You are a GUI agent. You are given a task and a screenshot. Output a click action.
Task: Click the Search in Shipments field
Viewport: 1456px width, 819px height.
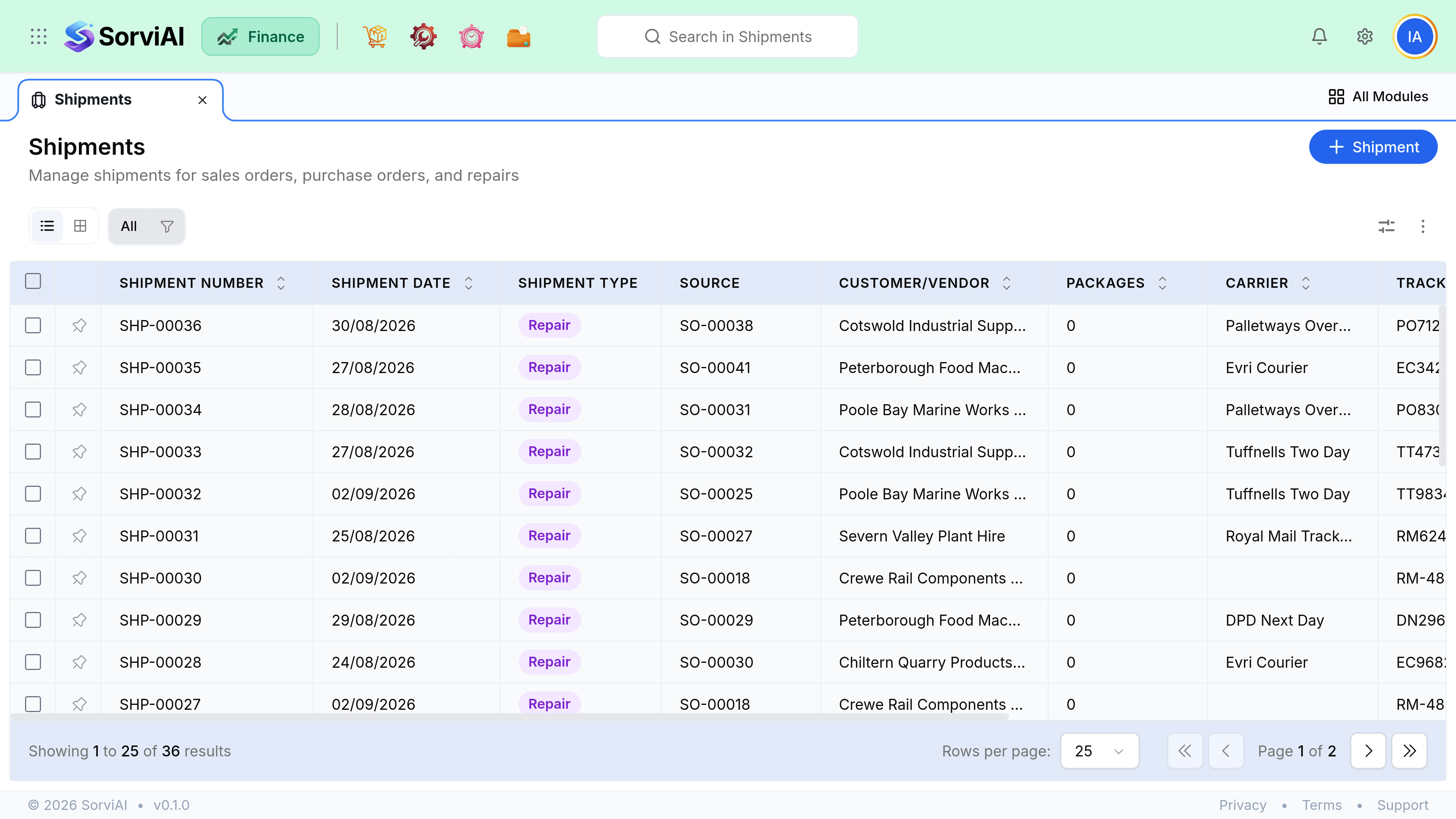[x=728, y=37]
